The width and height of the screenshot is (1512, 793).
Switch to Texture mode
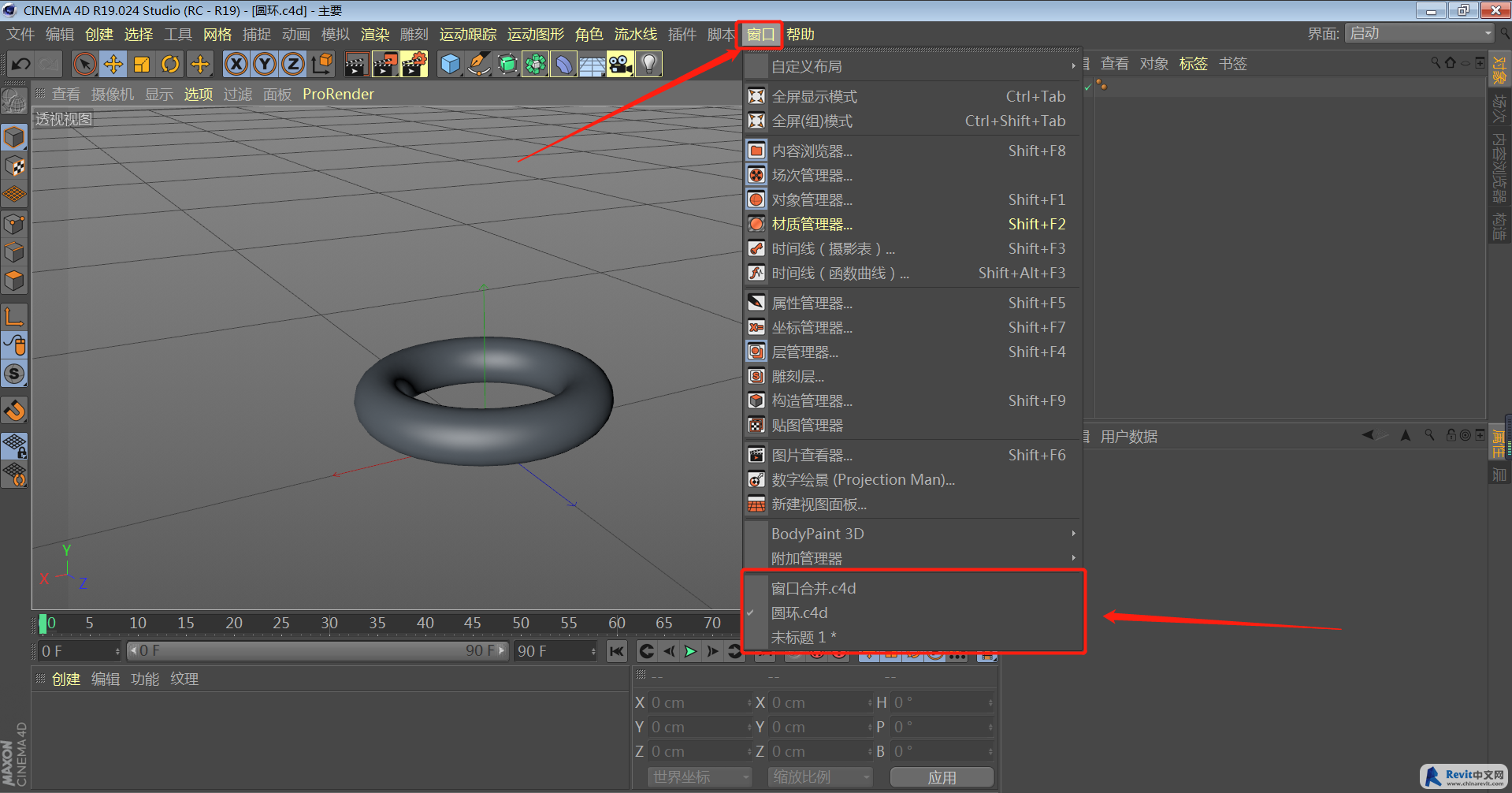pos(14,166)
